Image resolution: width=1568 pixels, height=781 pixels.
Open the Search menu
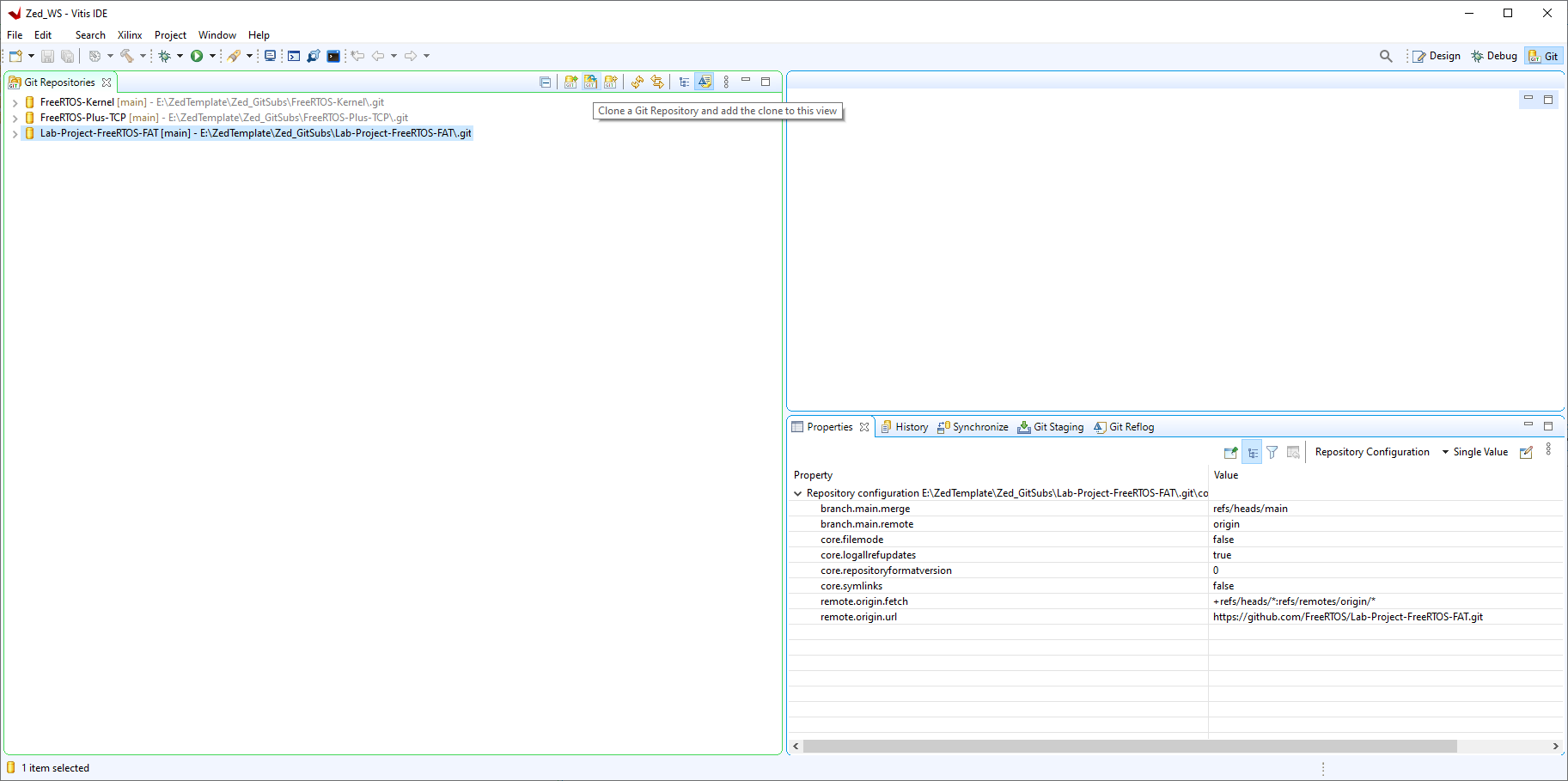pos(90,35)
